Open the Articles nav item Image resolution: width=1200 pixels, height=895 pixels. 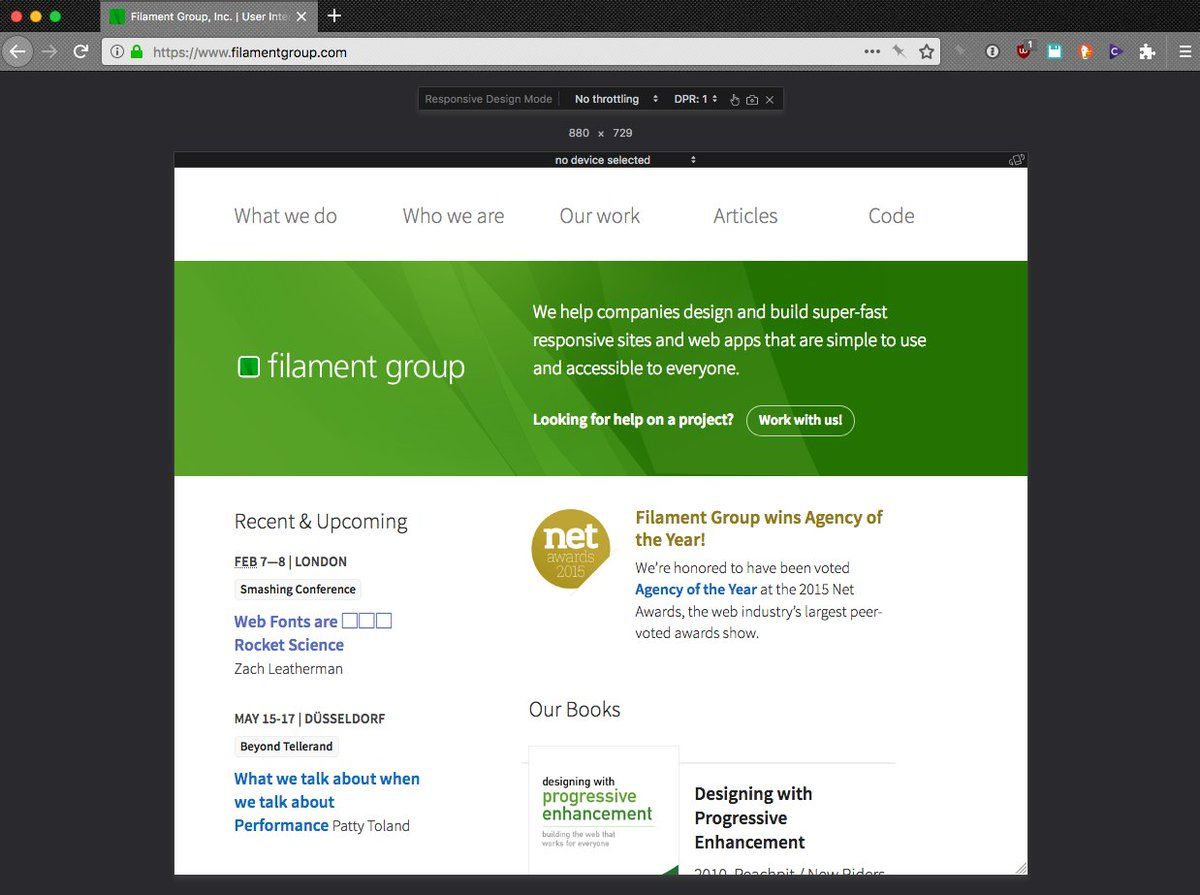[x=745, y=216]
